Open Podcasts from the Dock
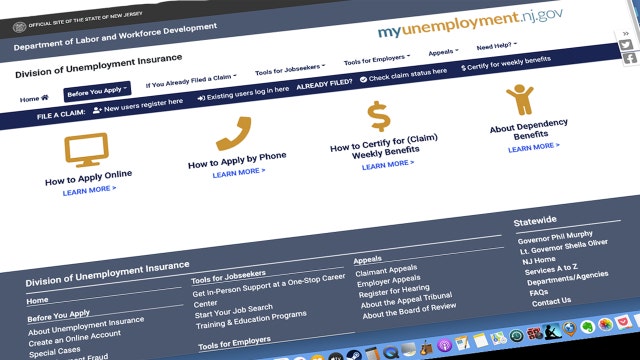Screen dimensions: 640x360 (x=444, y=345)
